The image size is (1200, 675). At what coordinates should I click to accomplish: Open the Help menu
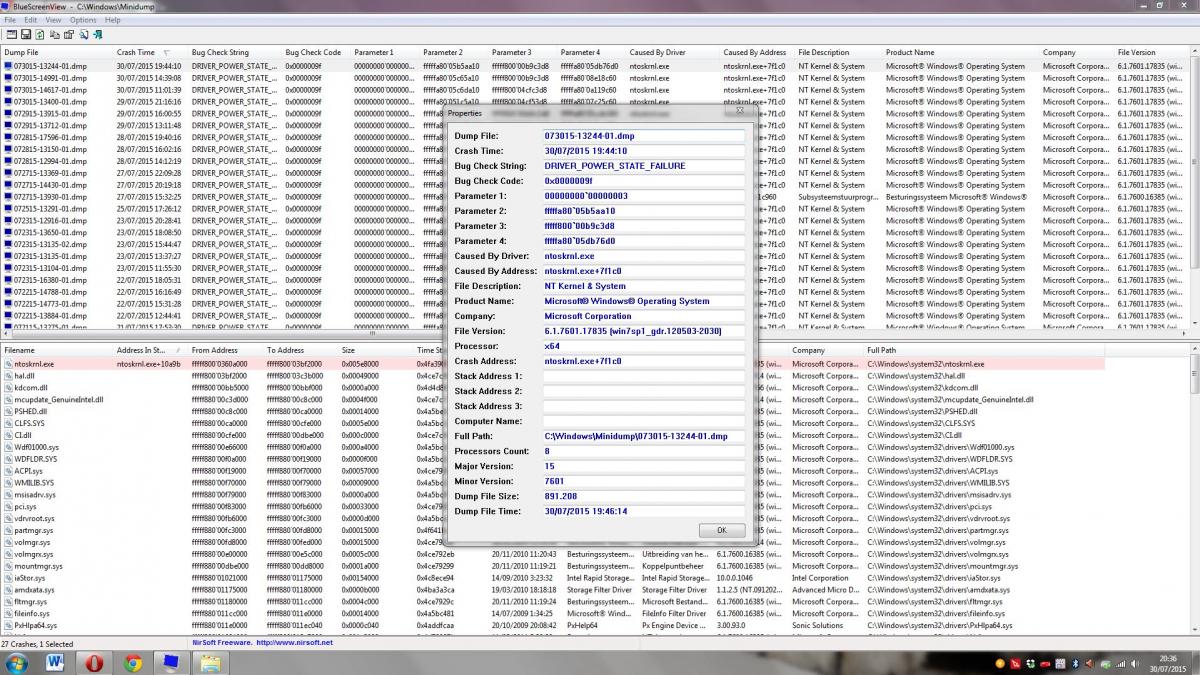[x=112, y=20]
